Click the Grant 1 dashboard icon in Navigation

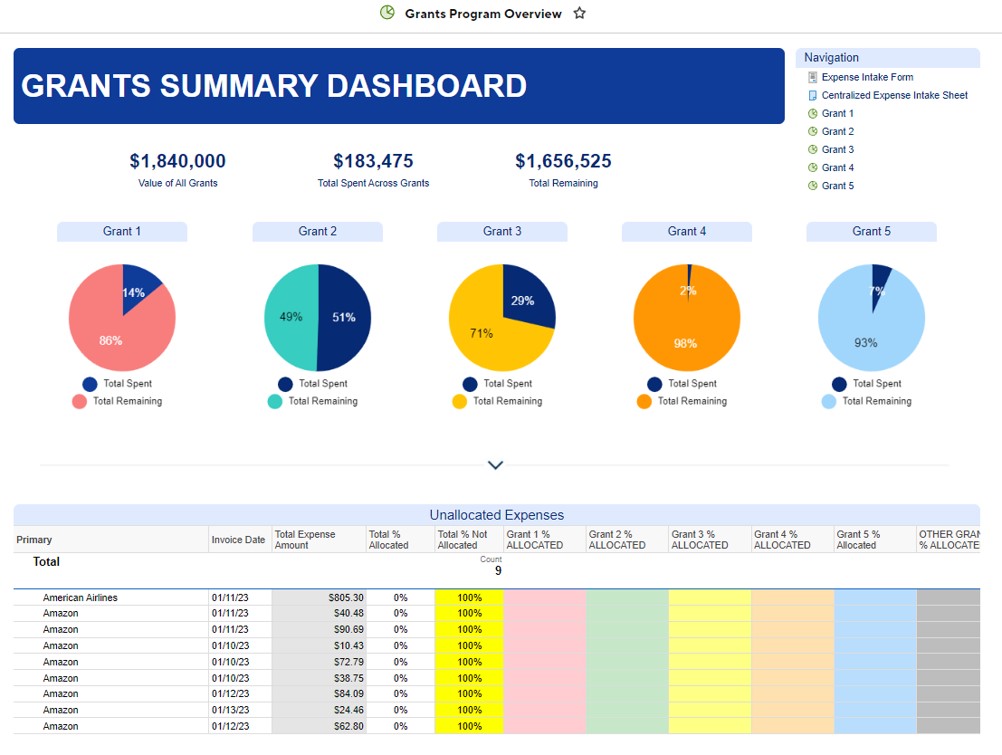[813, 114]
